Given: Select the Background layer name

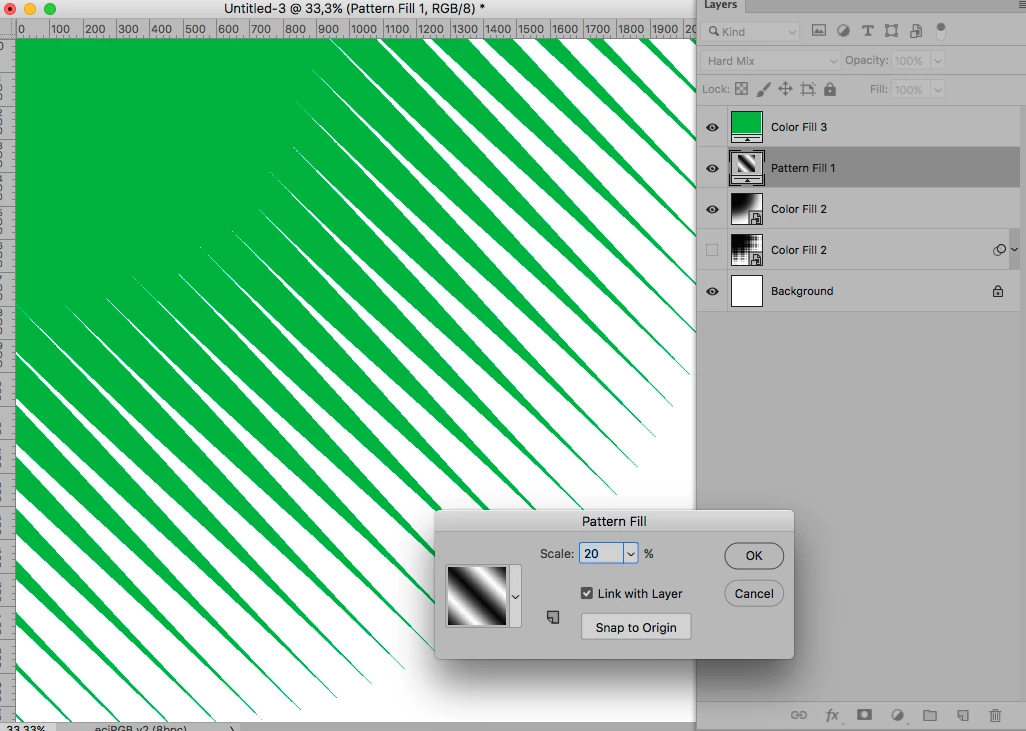Looking at the screenshot, I should coord(802,291).
